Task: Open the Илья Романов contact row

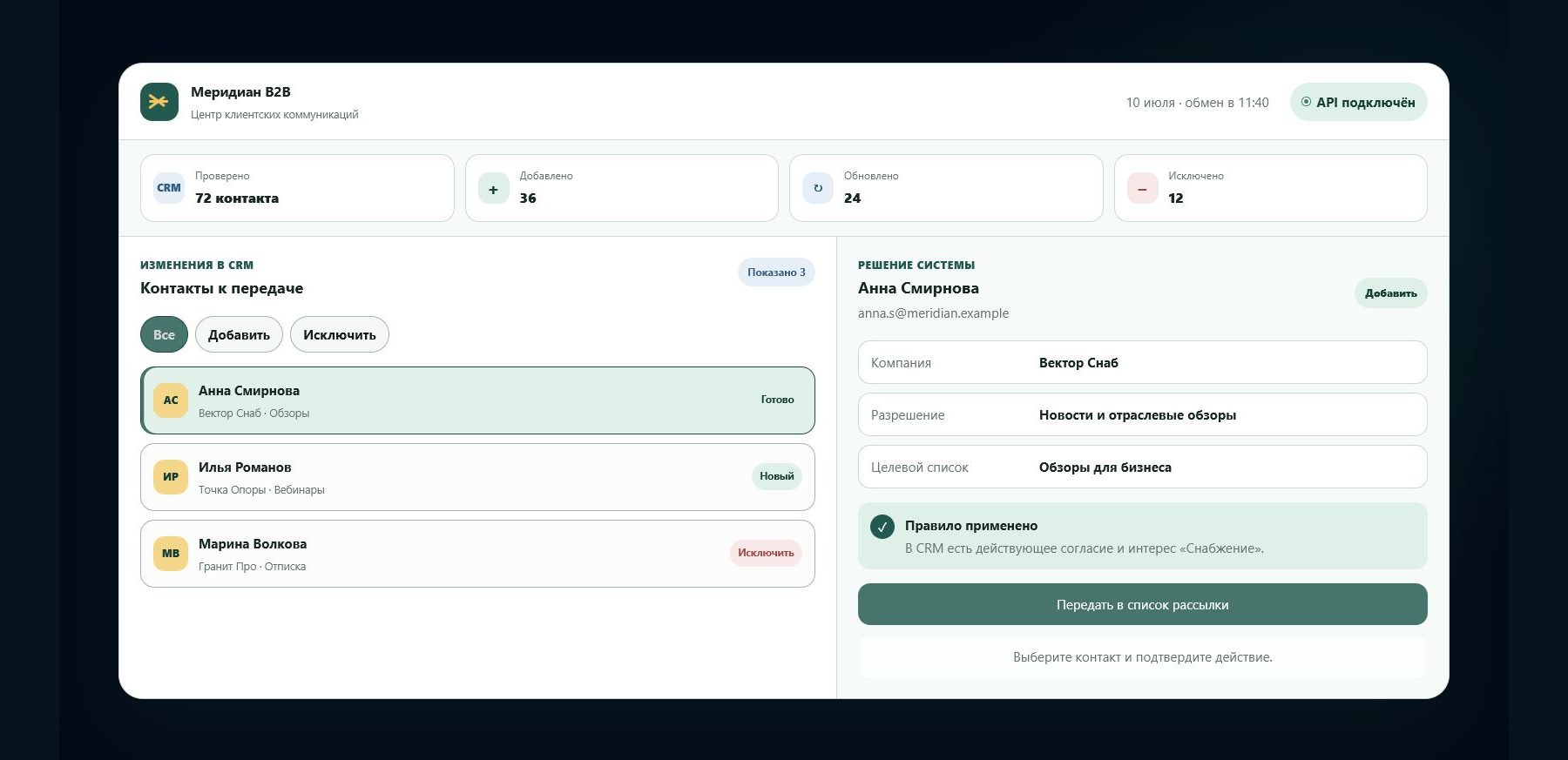Action: click(x=477, y=477)
